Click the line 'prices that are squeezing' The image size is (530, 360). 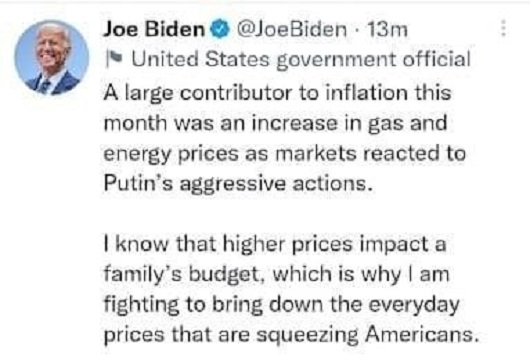tap(291, 335)
